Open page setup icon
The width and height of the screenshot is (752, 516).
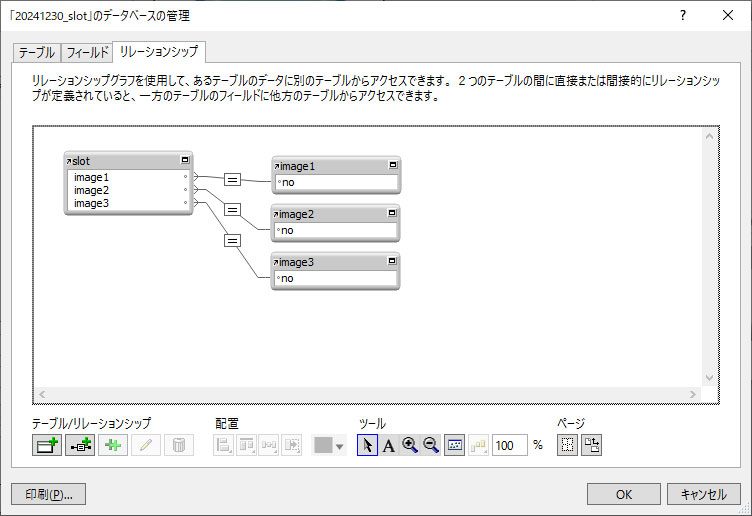591,445
